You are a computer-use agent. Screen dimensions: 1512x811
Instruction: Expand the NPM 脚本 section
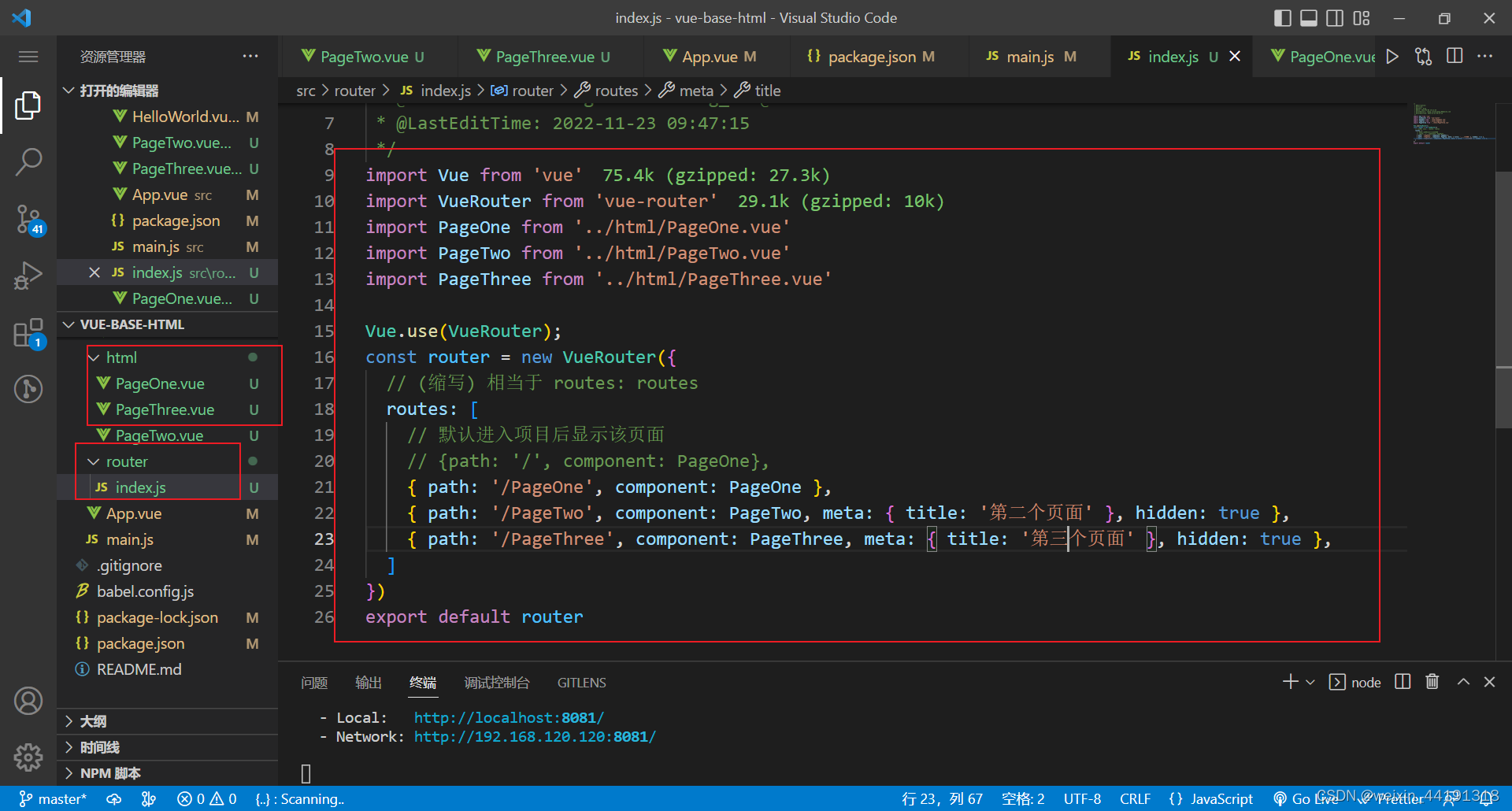pos(167,773)
